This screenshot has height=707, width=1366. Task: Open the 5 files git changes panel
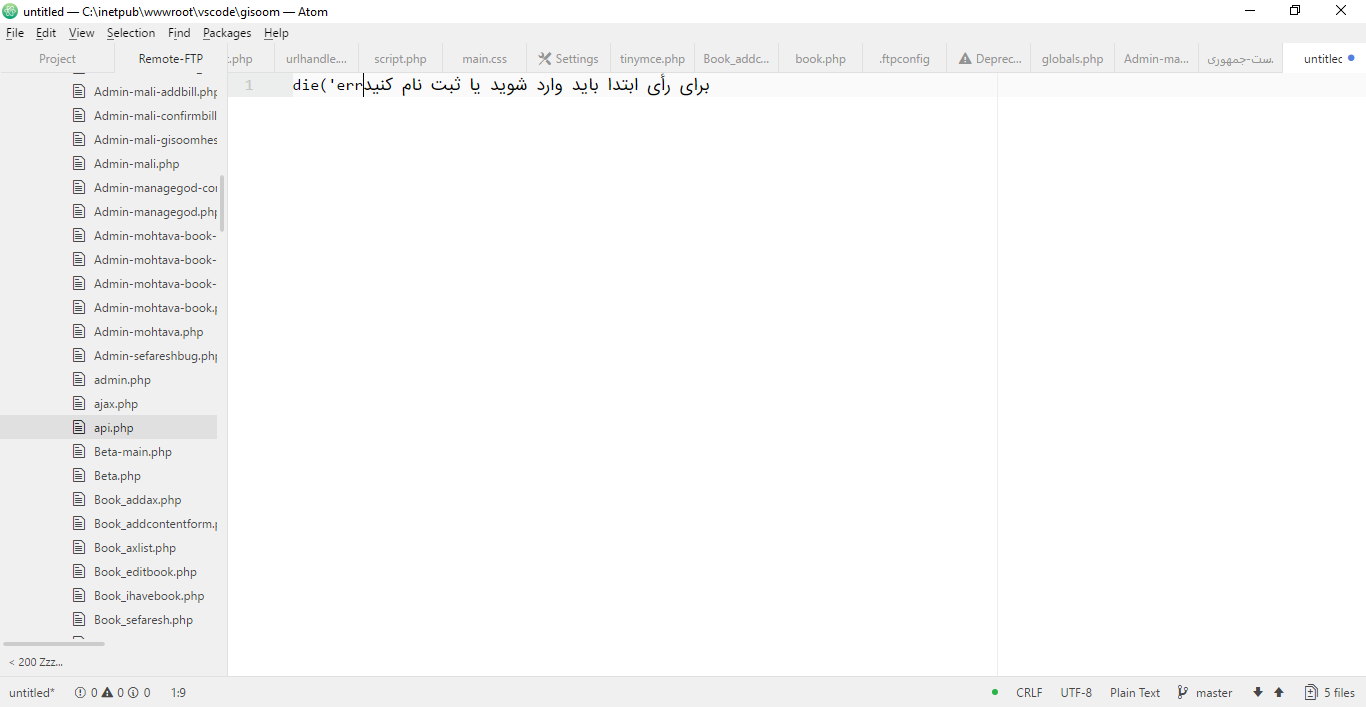(1330, 692)
